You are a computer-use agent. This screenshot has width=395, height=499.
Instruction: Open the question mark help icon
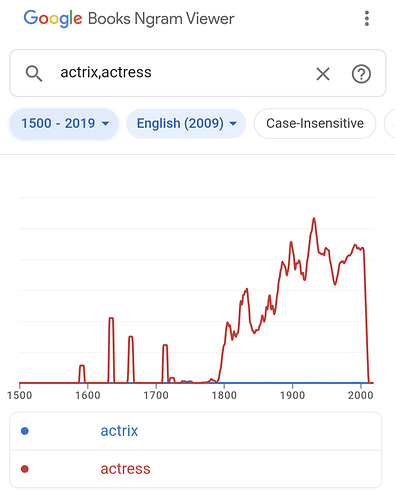[x=361, y=74]
